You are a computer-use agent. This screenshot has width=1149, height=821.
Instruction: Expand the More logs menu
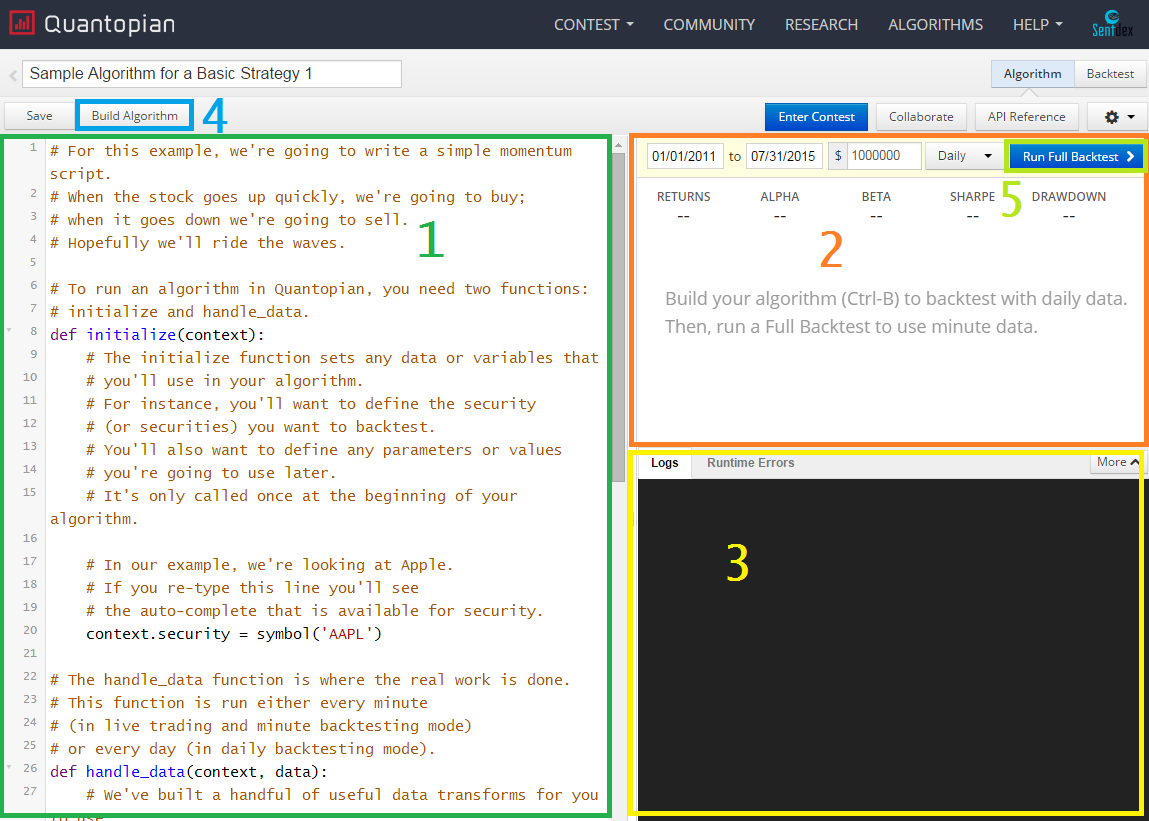point(1117,462)
